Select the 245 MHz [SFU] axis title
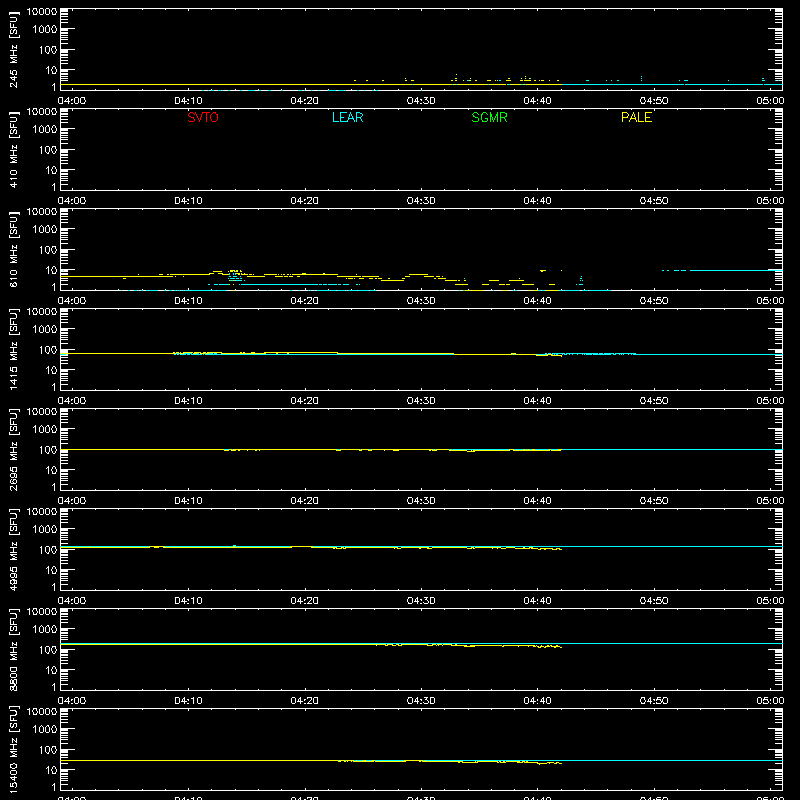The width and height of the screenshot is (800, 800). [13, 49]
